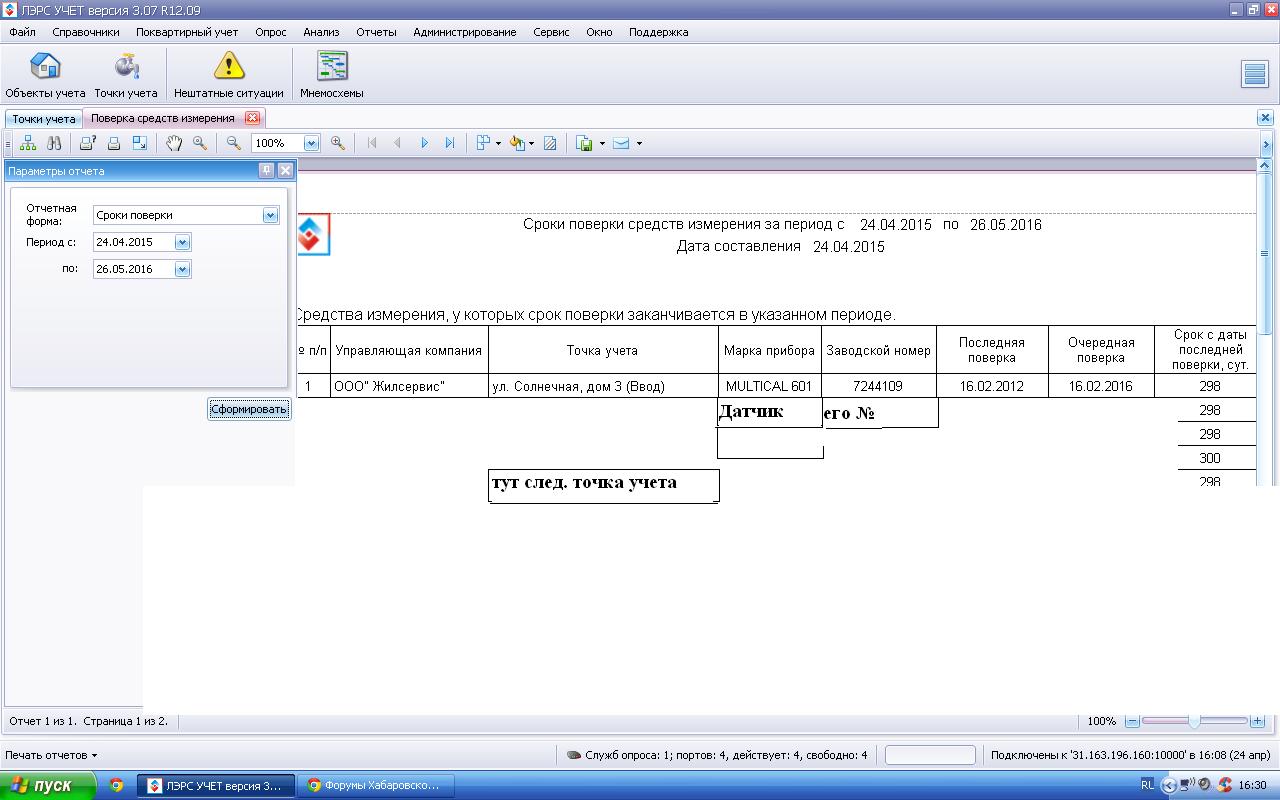Open the Опрос menu

pos(271,32)
